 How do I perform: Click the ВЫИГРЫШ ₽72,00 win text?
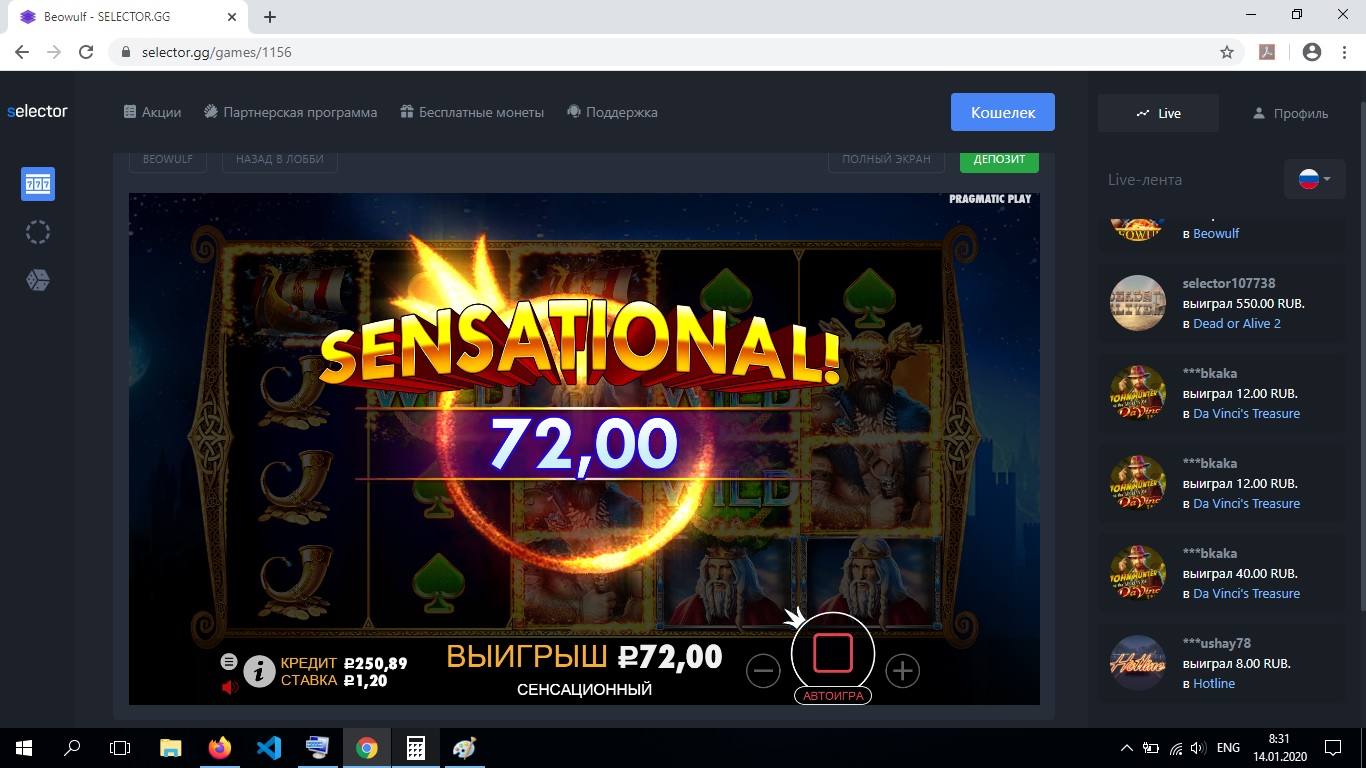[x=584, y=657]
